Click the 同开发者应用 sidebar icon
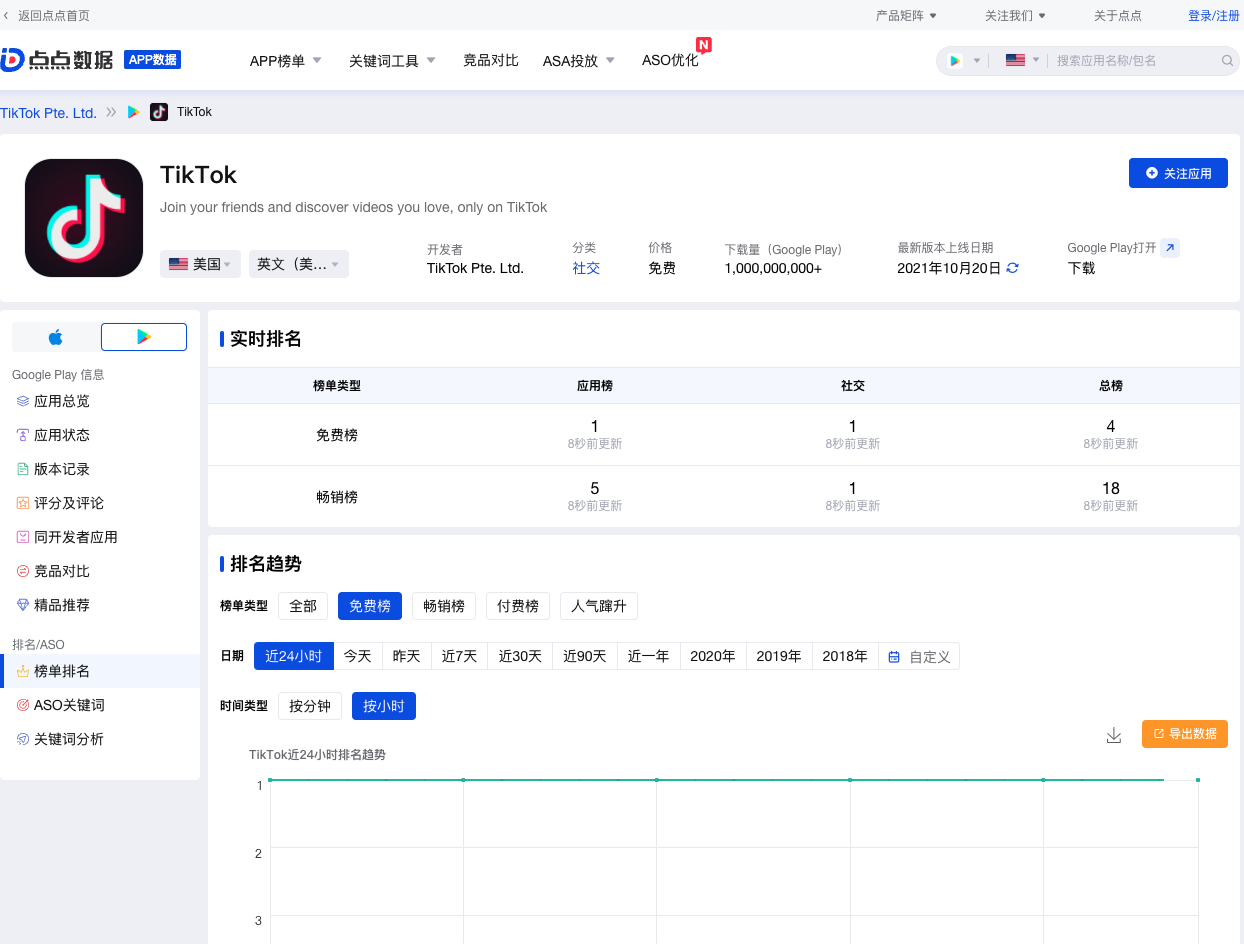The image size is (1244, 944). click(x=23, y=537)
